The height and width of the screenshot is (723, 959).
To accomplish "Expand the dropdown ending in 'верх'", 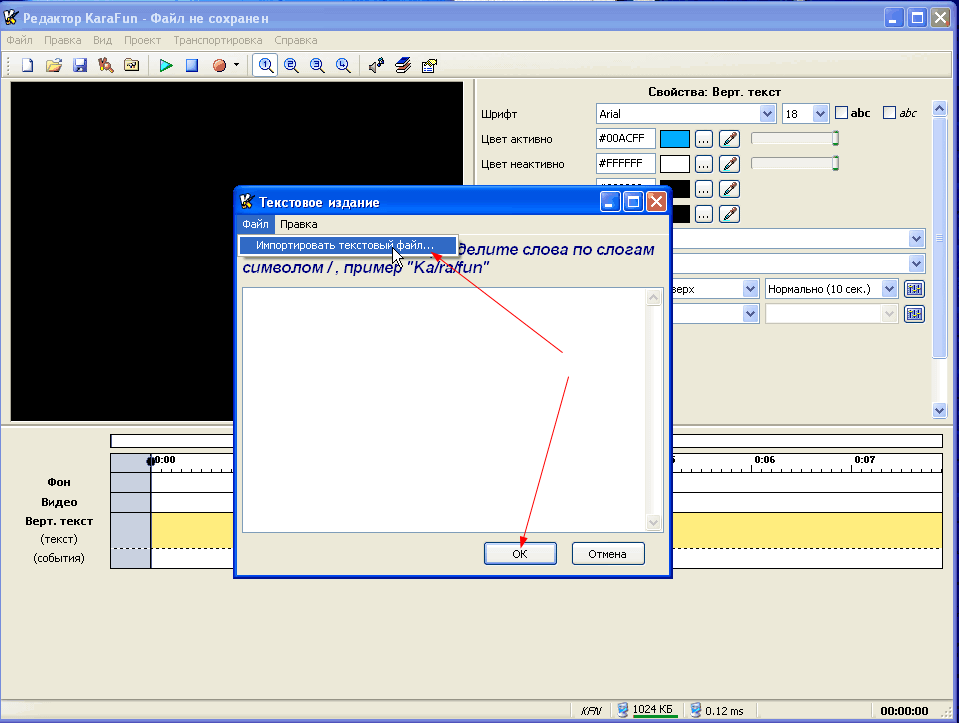I will pos(750,289).
